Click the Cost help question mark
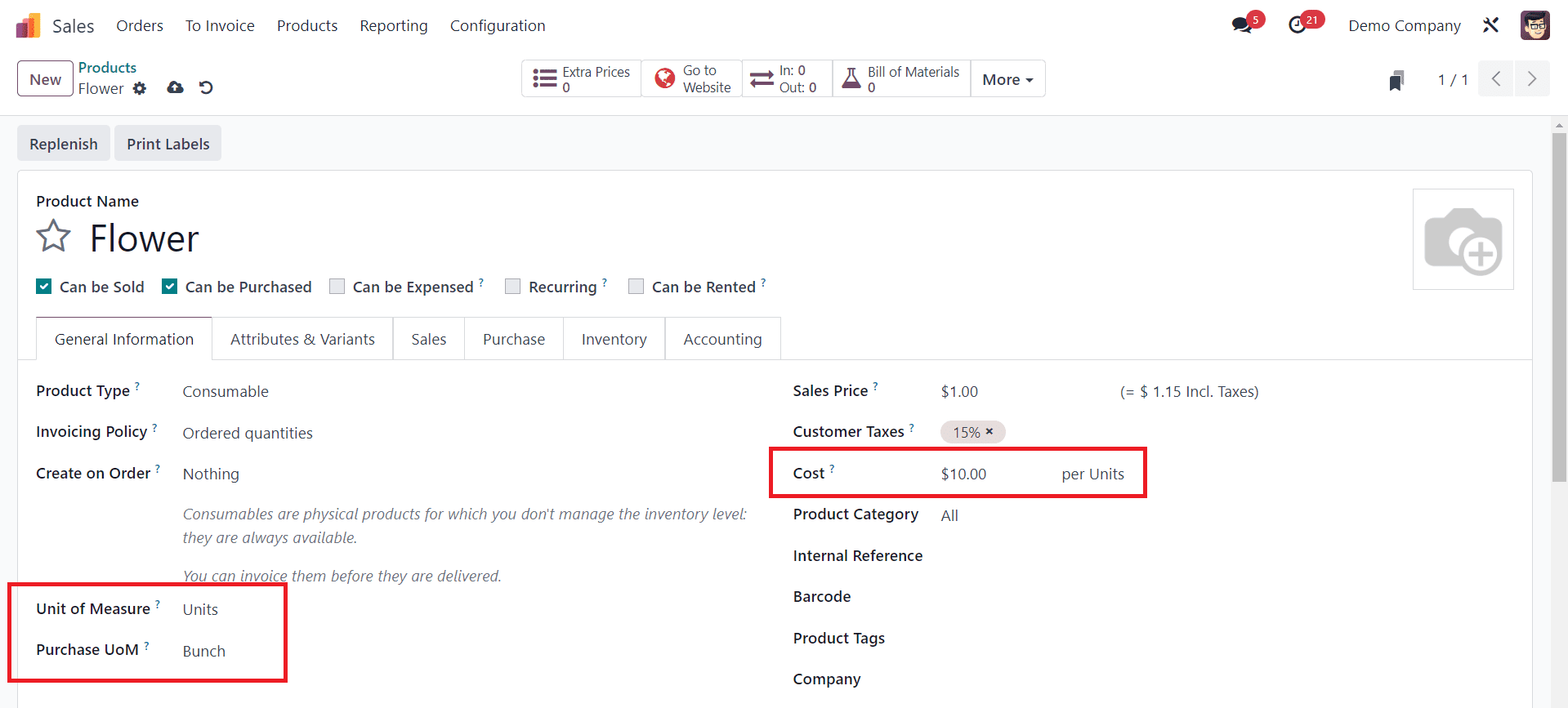Image resolution: width=1568 pixels, height=708 pixels. pos(832,468)
